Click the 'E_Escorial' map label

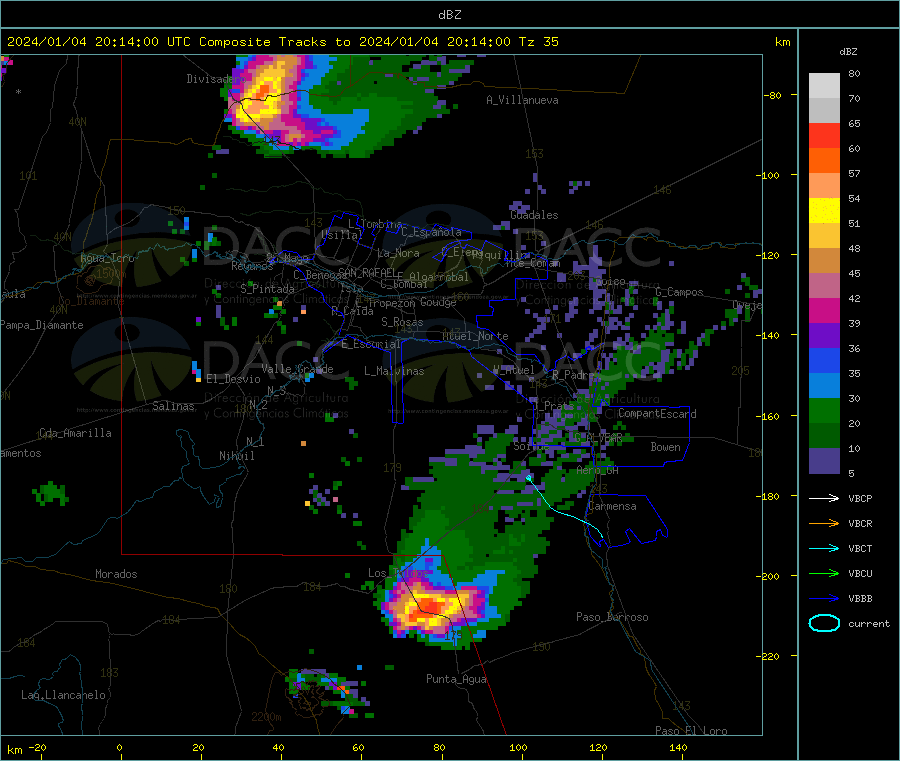coord(371,344)
